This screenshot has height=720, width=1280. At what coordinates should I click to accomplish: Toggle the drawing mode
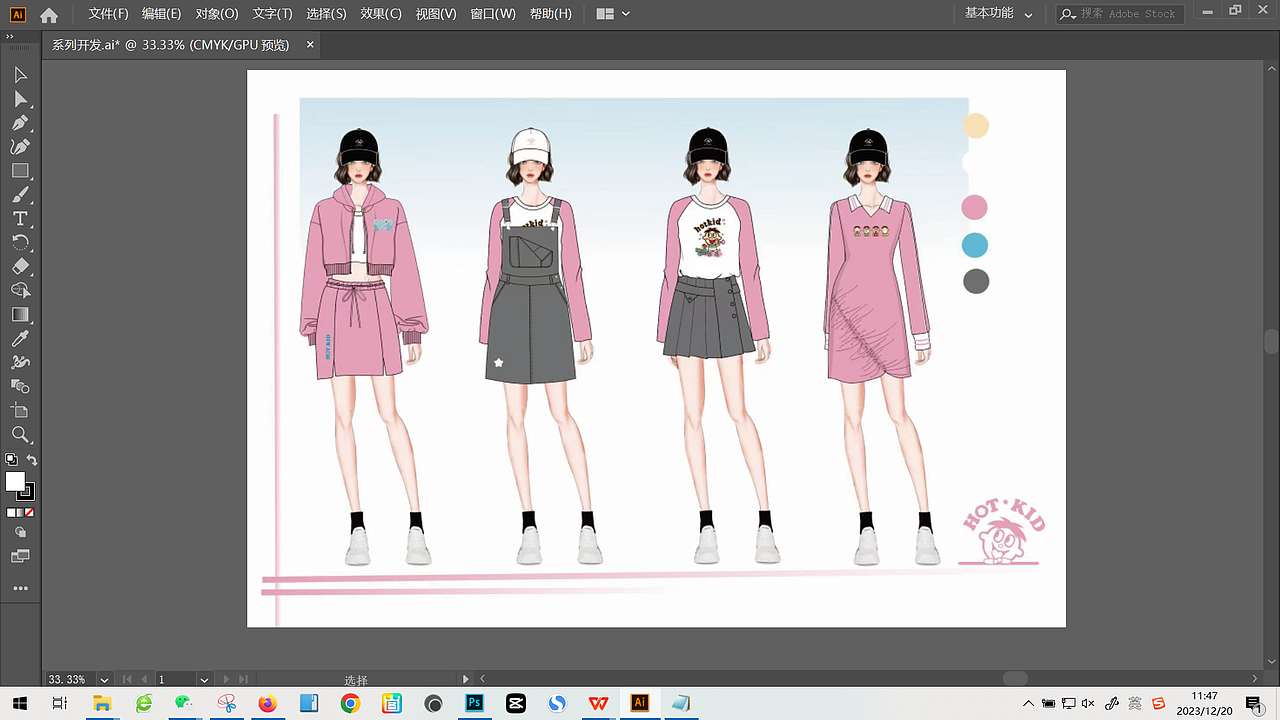[20, 533]
